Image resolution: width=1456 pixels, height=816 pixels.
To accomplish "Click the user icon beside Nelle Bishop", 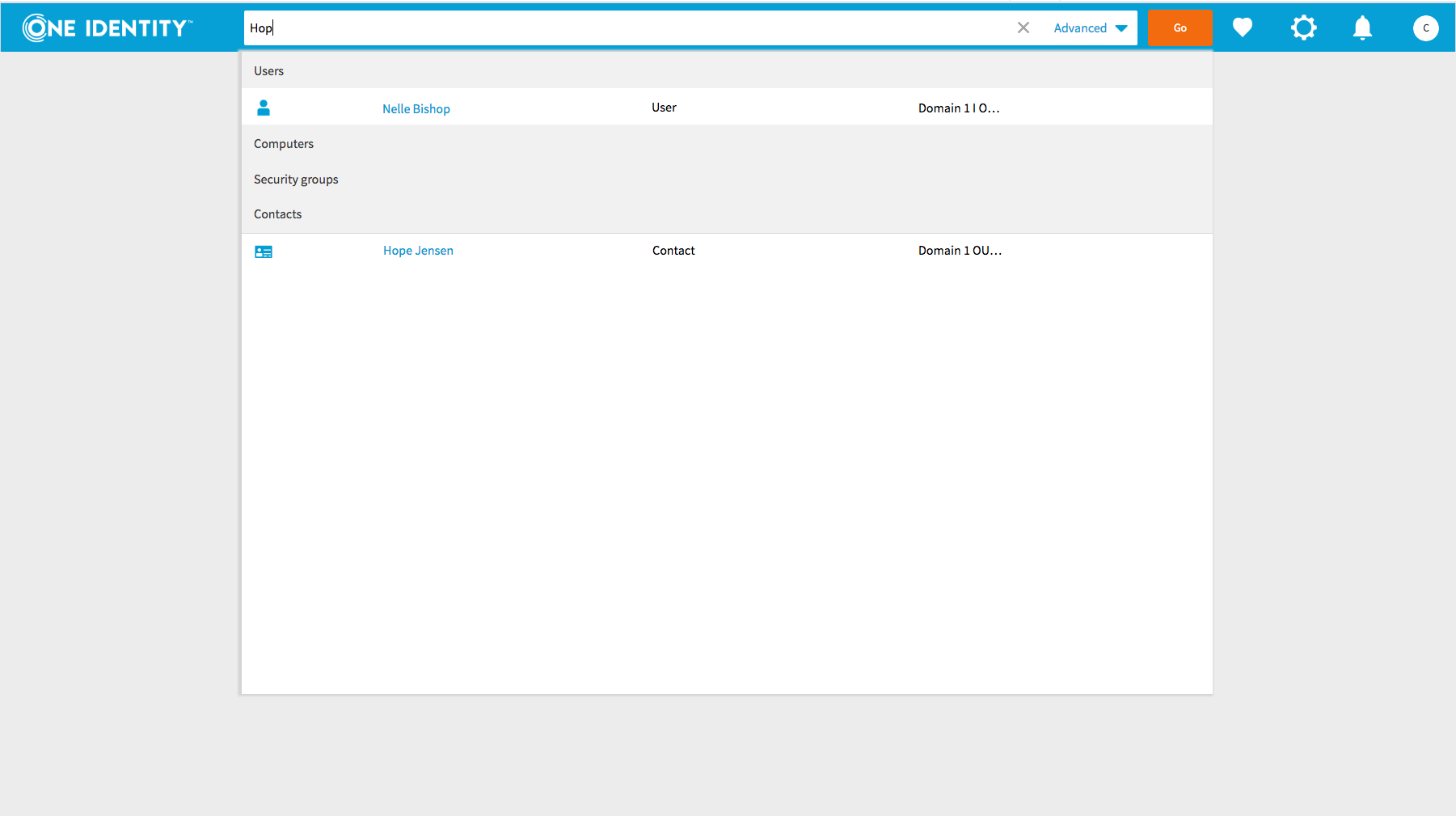I will (264, 108).
